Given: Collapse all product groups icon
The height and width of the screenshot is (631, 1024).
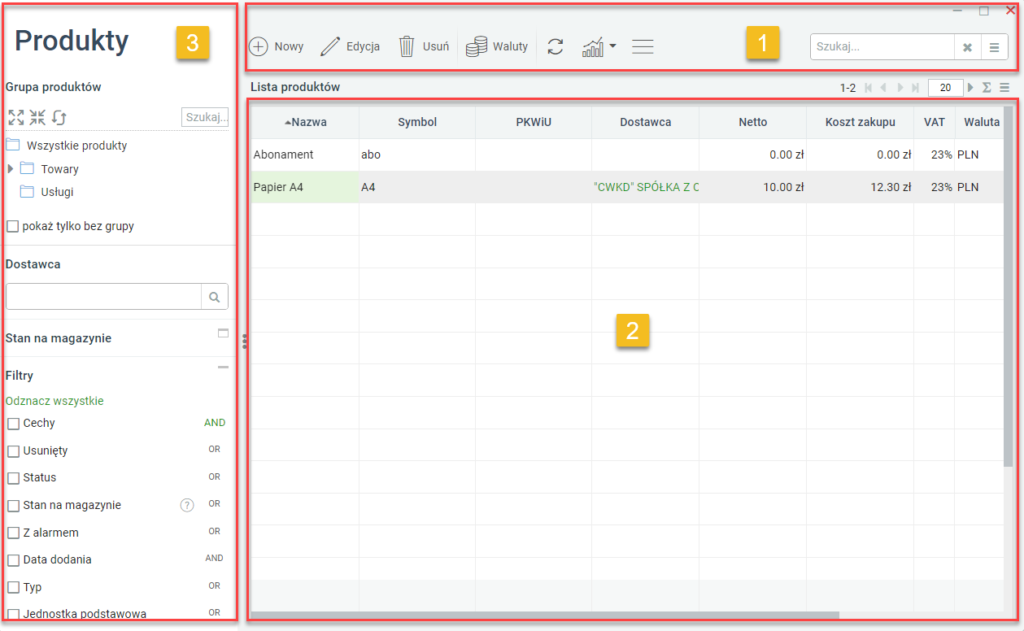Looking at the screenshot, I should click(38, 118).
